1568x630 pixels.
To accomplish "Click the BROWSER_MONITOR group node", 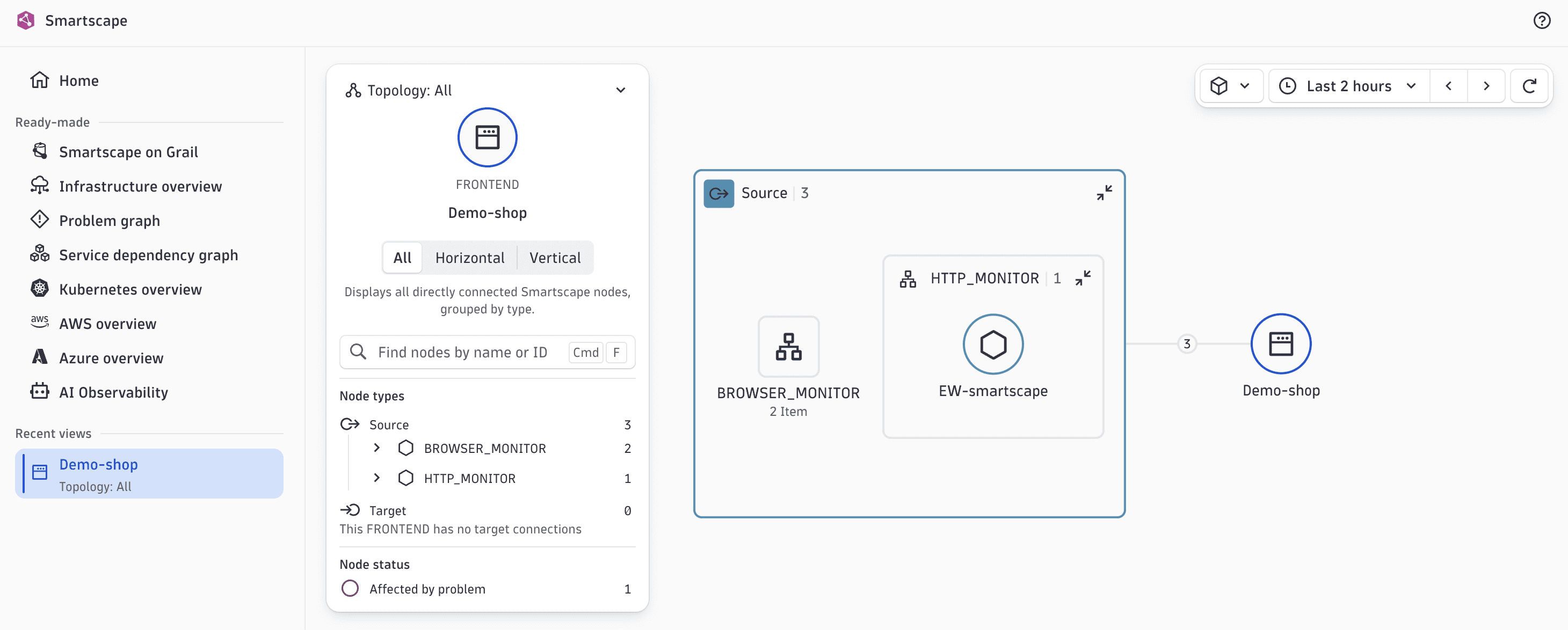I will coord(788,346).
